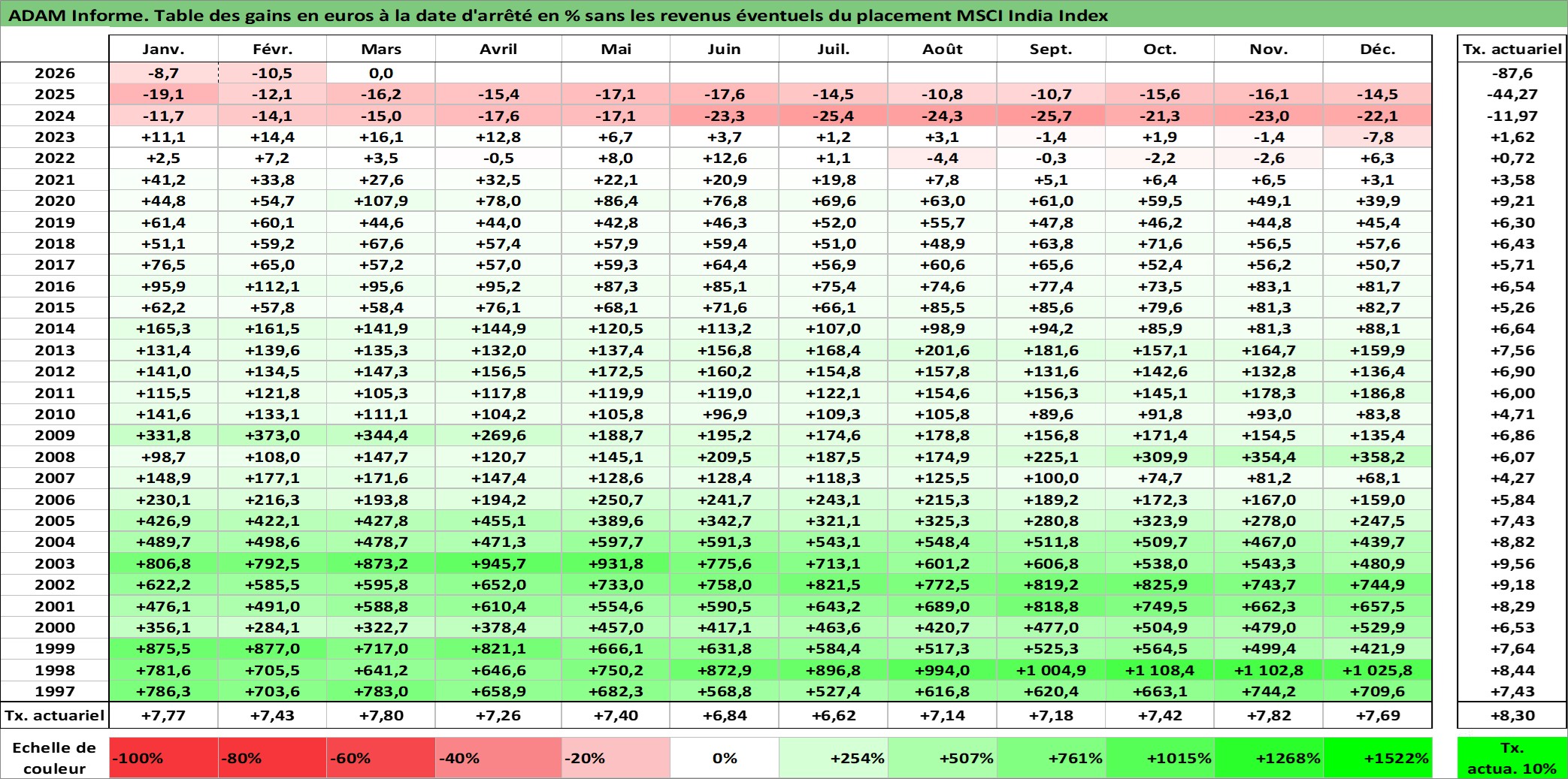Image resolution: width=1568 pixels, height=779 pixels.
Task: Click the bottom-left Tx. actuariel row label
Action: pos(55,715)
